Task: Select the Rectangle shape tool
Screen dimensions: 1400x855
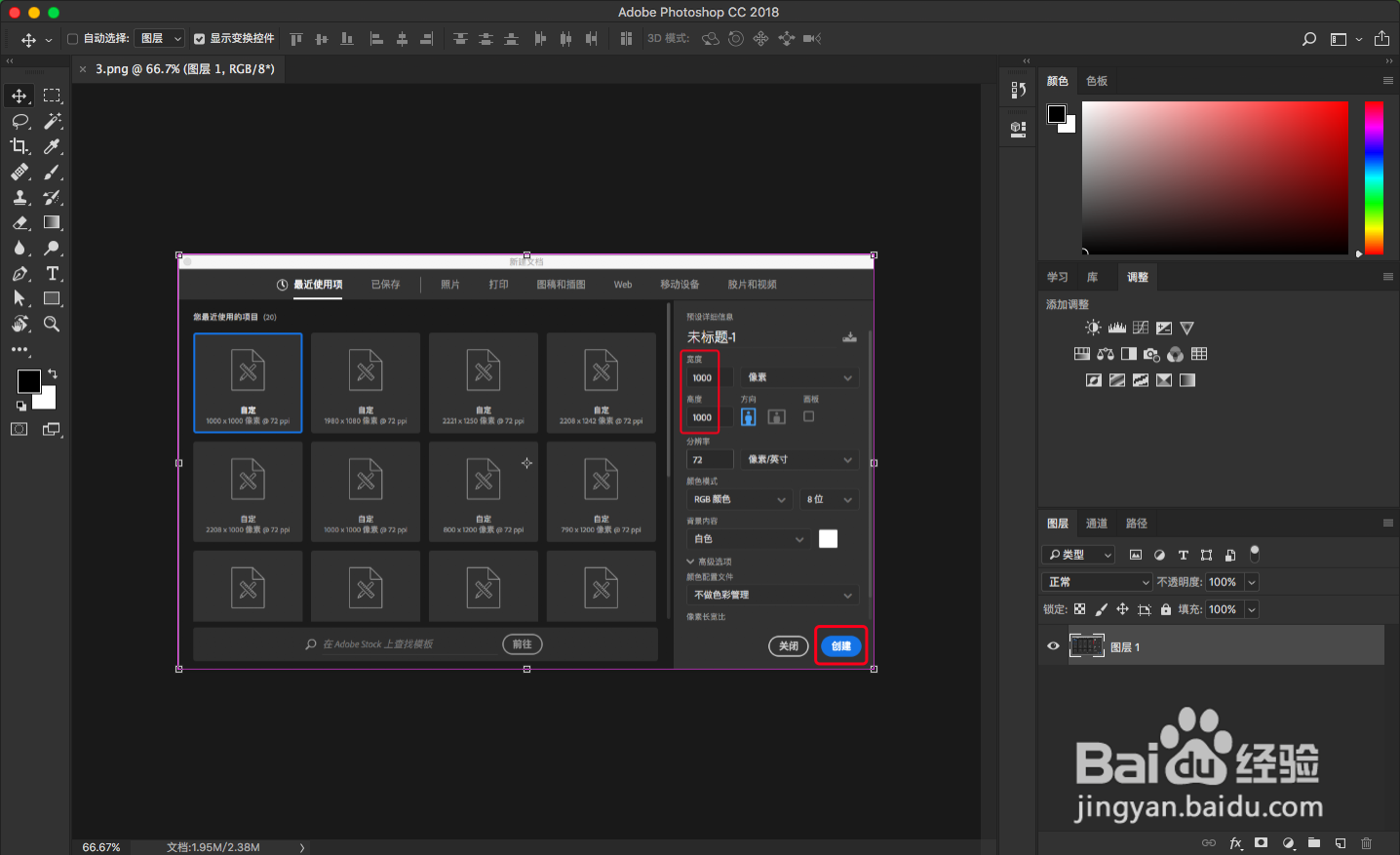Action: (x=53, y=298)
